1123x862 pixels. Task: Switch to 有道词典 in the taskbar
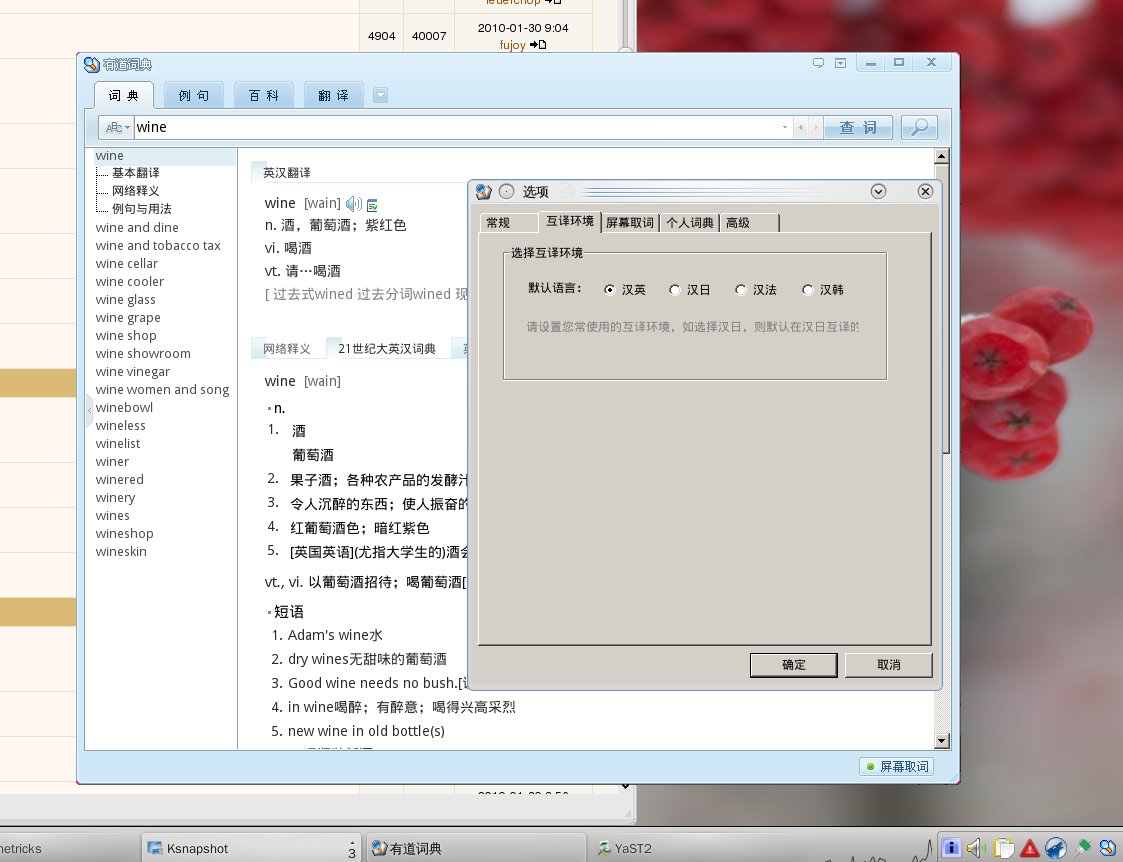[477, 848]
